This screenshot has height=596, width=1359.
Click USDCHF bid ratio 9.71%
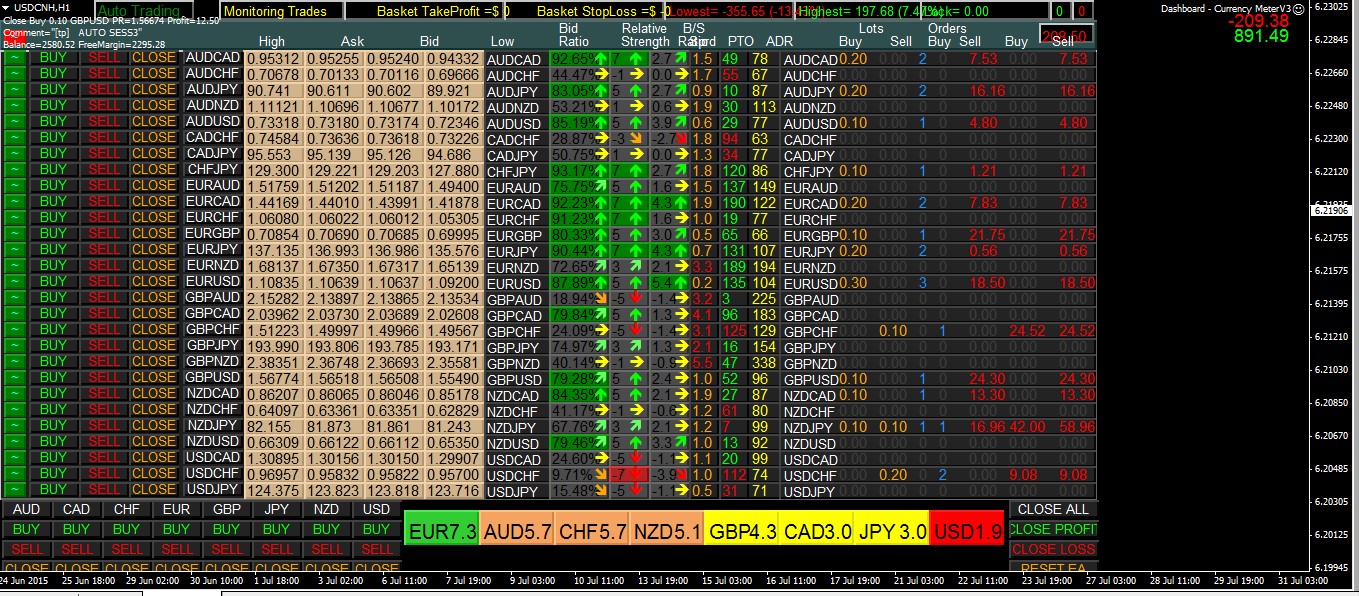[x=572, y=474]
